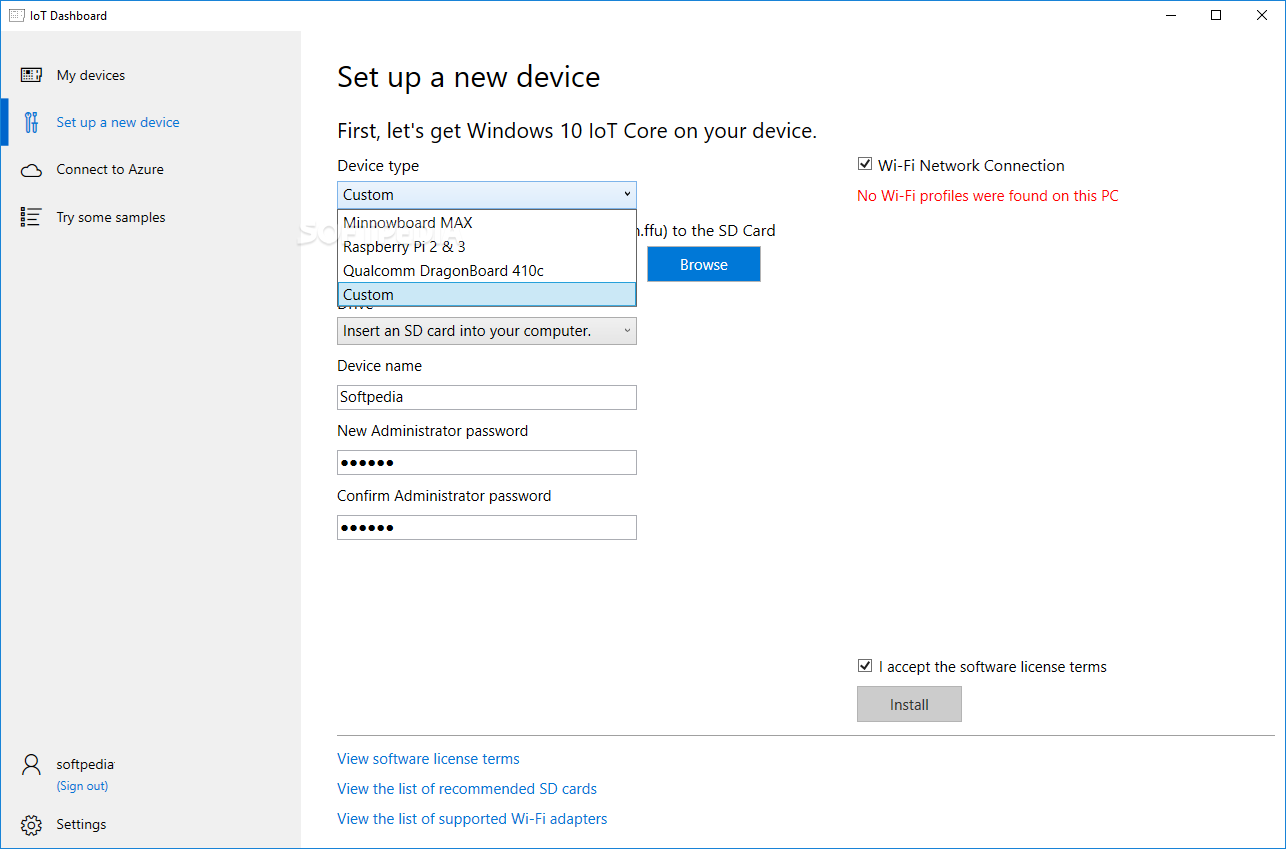
Task: Pick Qualcomm DragonBoard 410c device type
Action: click(487, 271)
